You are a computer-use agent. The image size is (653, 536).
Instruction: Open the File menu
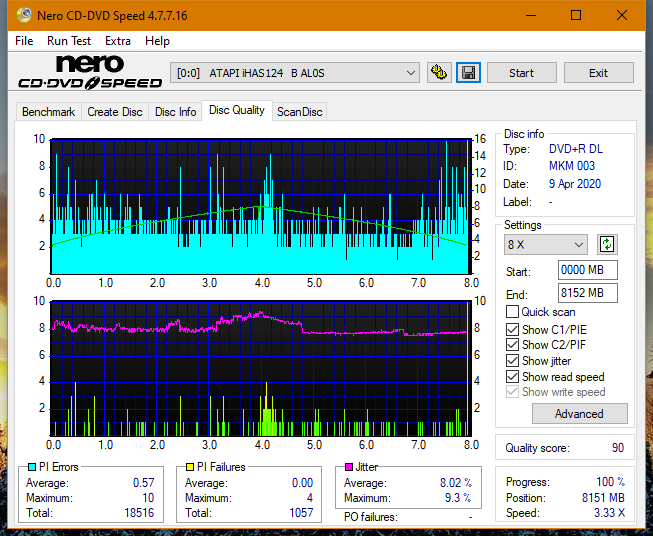(x=23, y=41)
